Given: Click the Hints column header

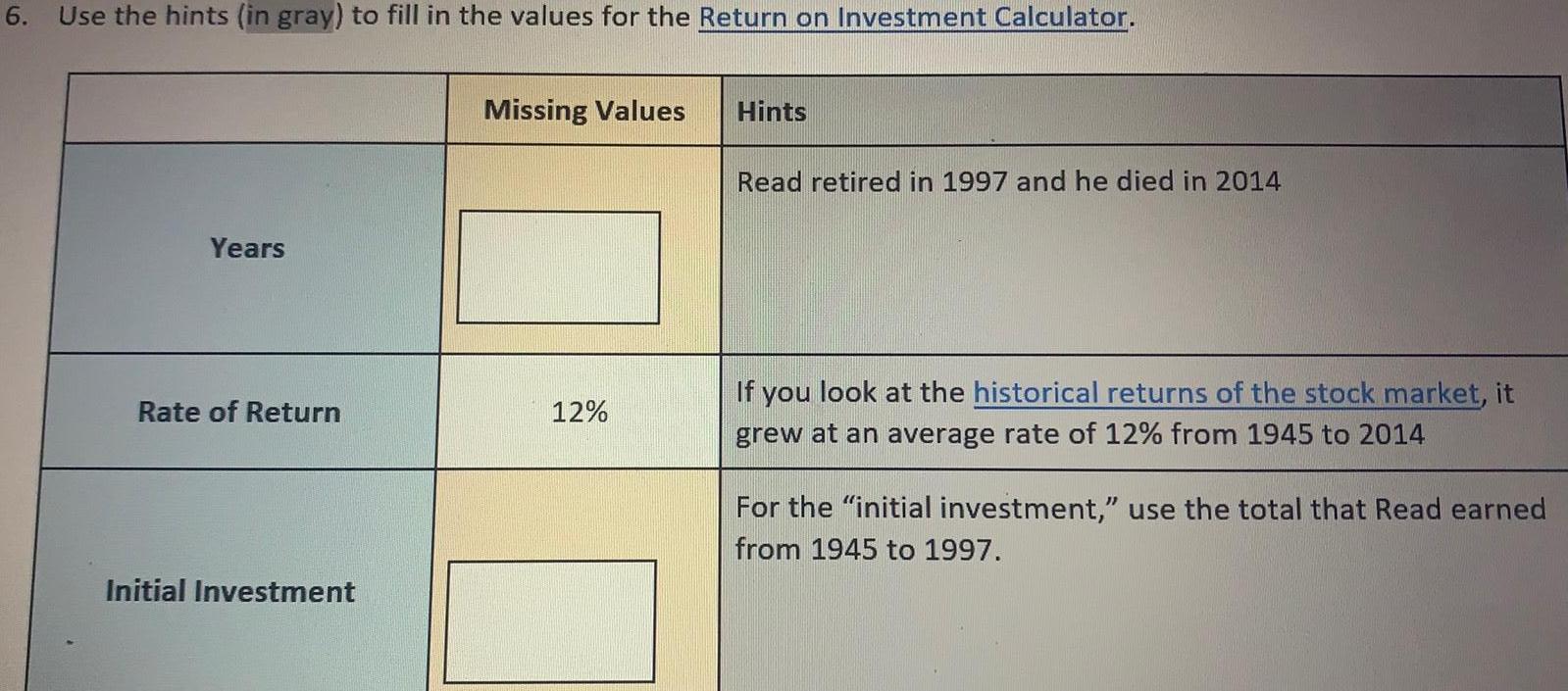Looking at the screenshot, I should [772, 112].
